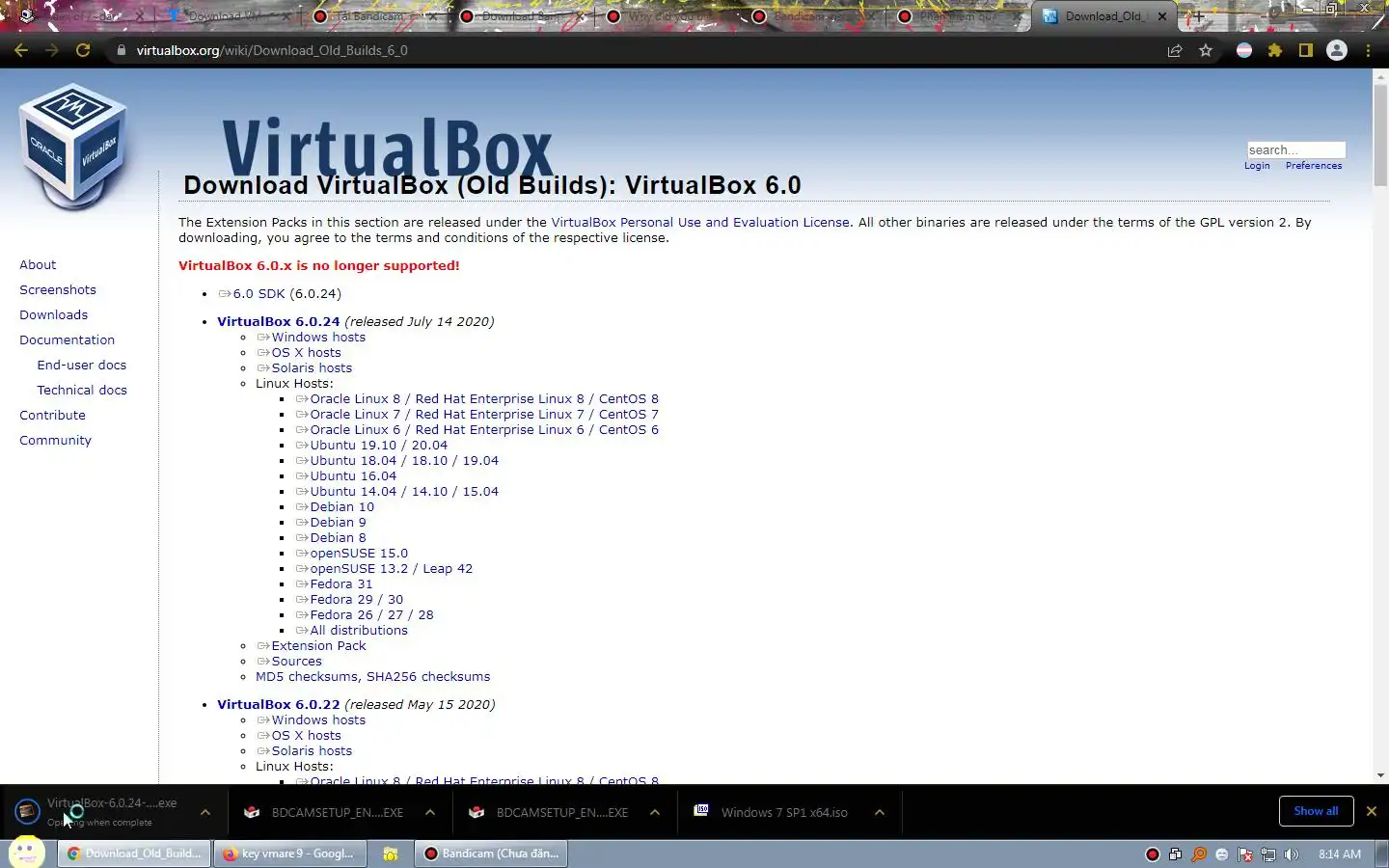Click inside the search input field
Image resolution: width=1389 pixels, height=868 pixels.
tap(1295, 149)
